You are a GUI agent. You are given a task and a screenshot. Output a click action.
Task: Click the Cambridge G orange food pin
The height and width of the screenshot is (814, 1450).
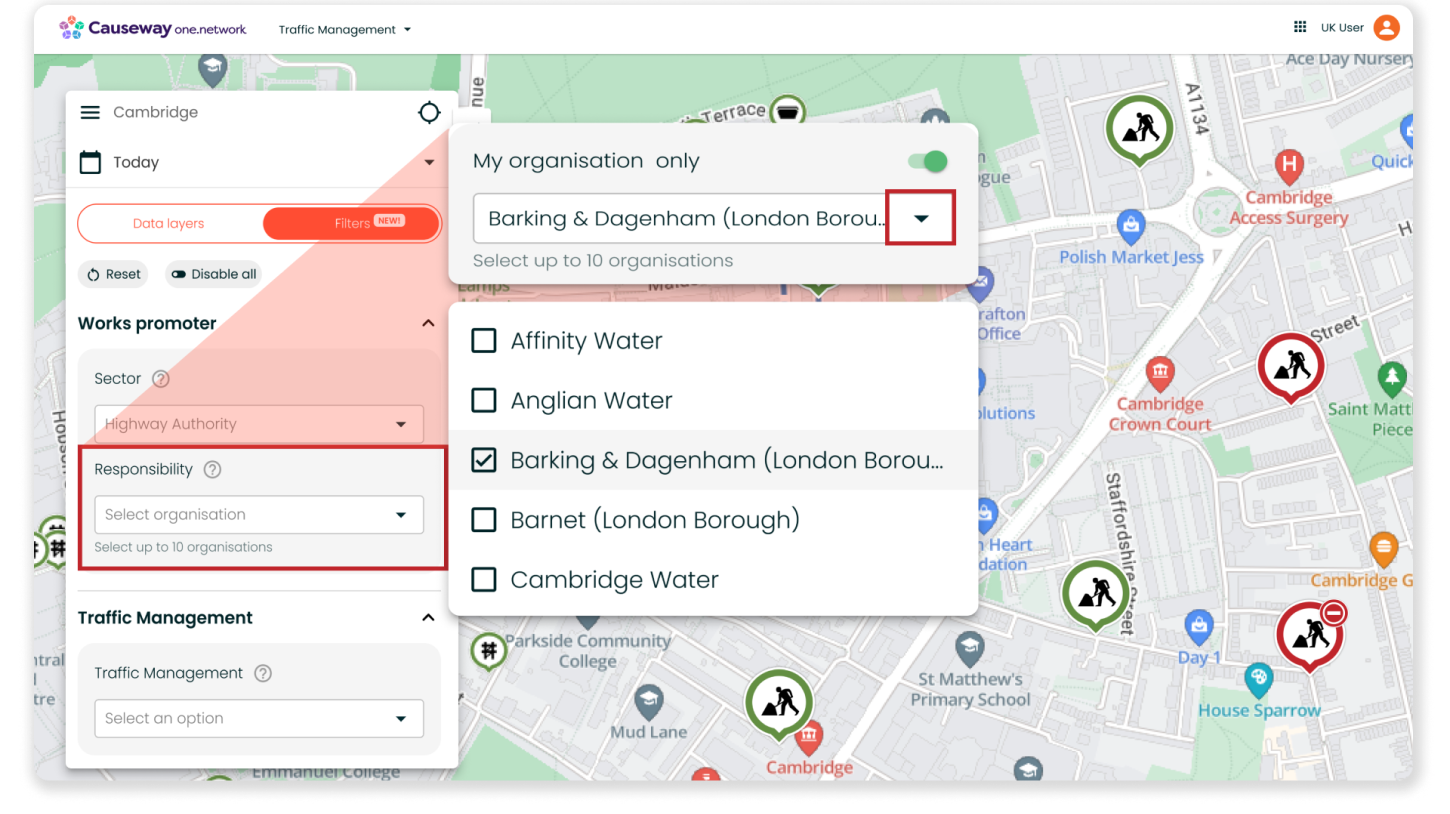click(x=1383, y=549)
